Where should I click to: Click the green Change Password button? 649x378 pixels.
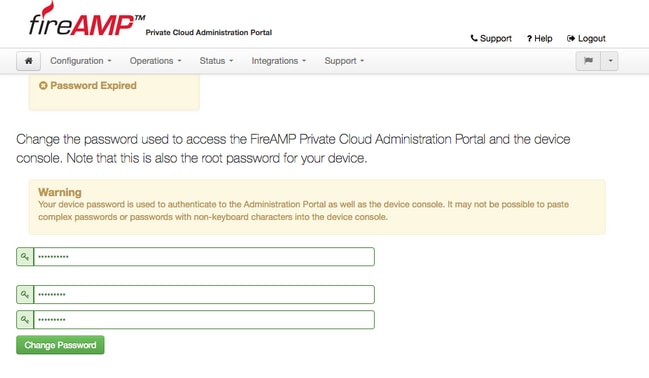pos(60,345)
